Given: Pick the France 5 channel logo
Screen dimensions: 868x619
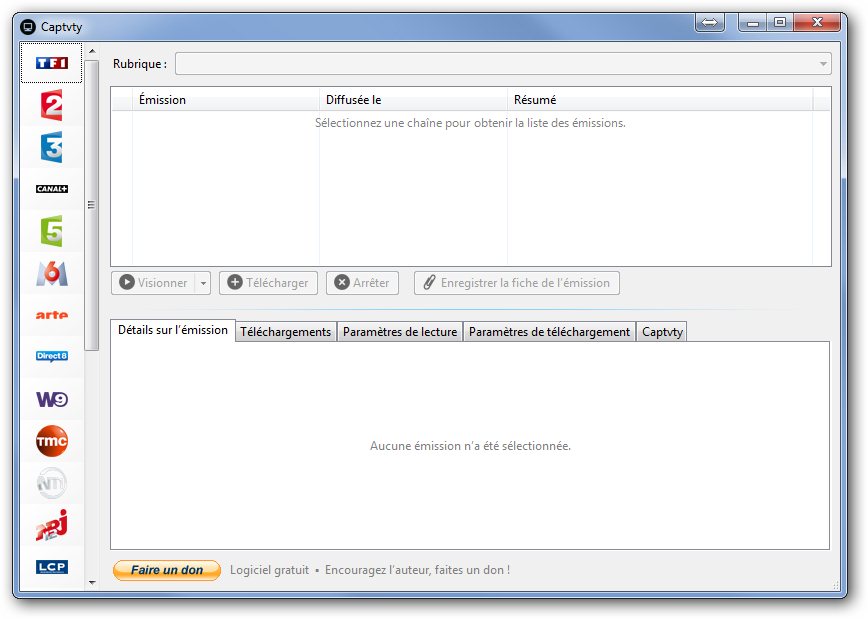Looking at the screenshot, I should [52, 231].
